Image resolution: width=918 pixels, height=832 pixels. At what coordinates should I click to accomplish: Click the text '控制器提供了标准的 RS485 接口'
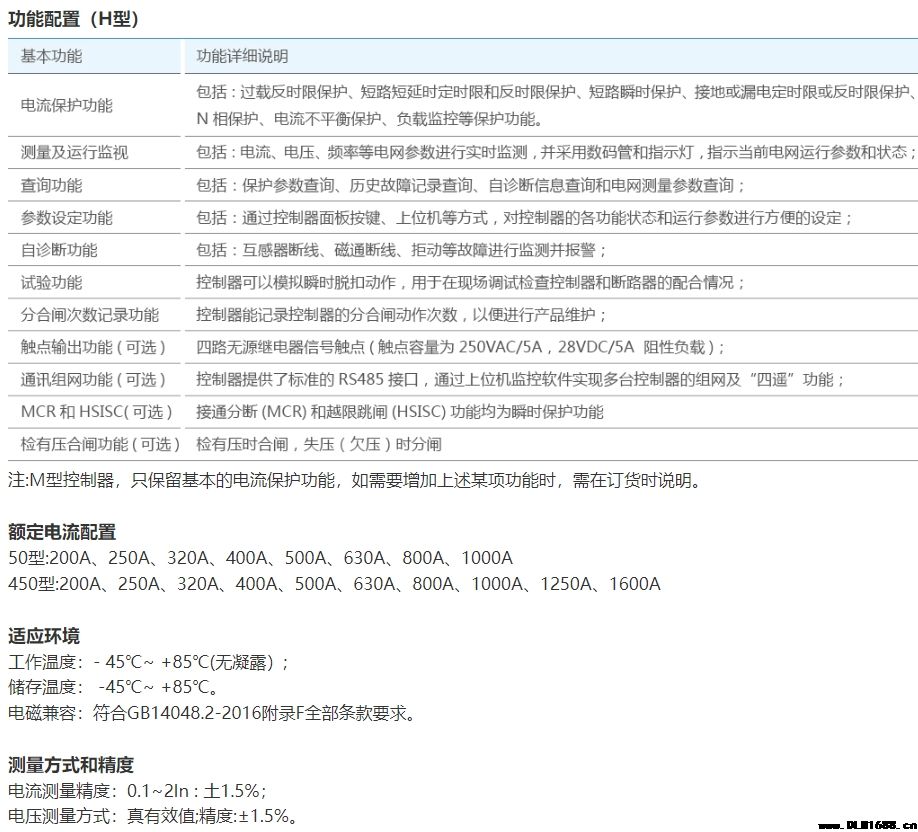pyautogui.click(x=520, y=379)
